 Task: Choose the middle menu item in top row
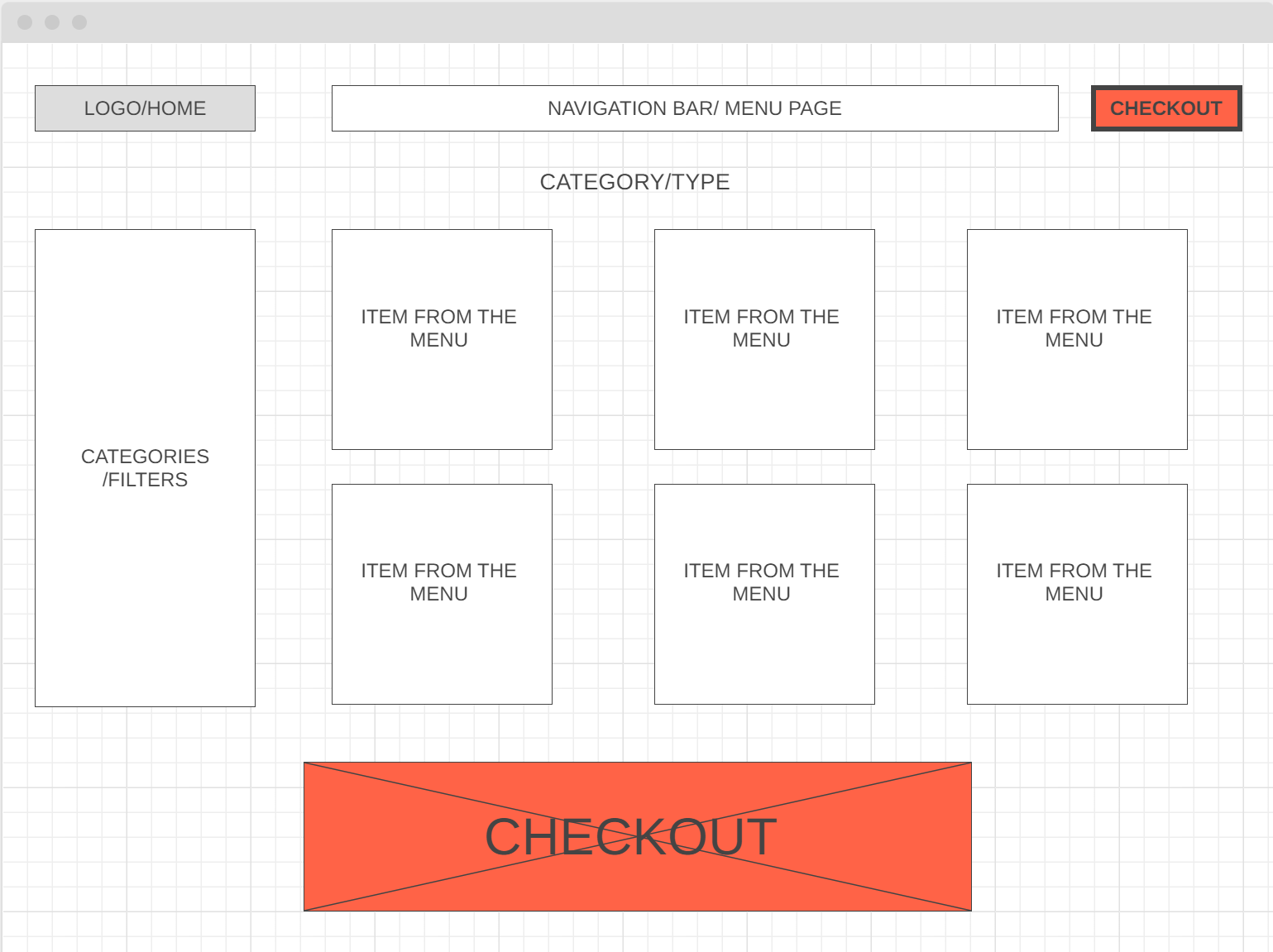click(764, 339)
